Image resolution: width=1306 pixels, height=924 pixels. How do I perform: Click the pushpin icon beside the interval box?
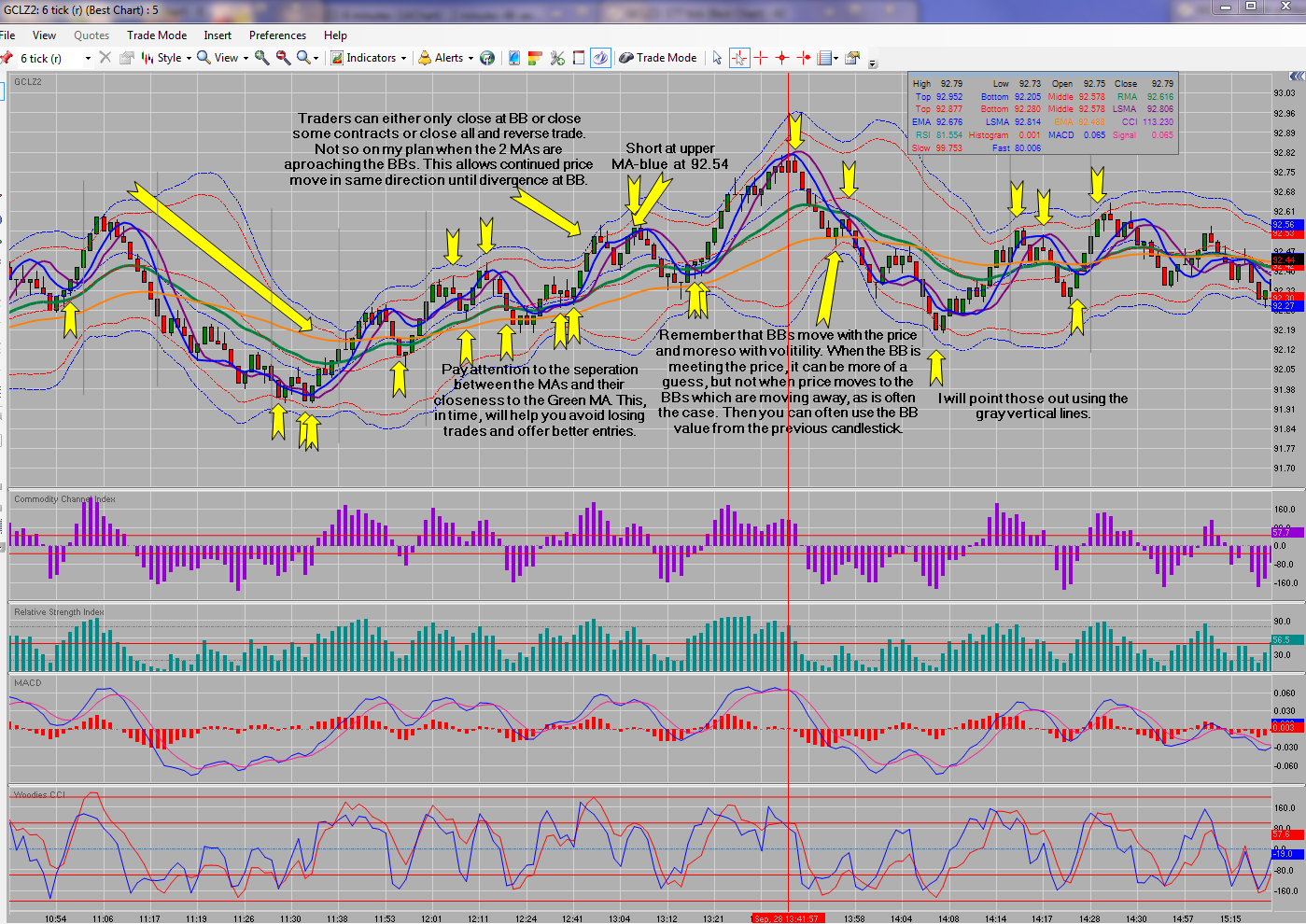[x=6, y=58]
